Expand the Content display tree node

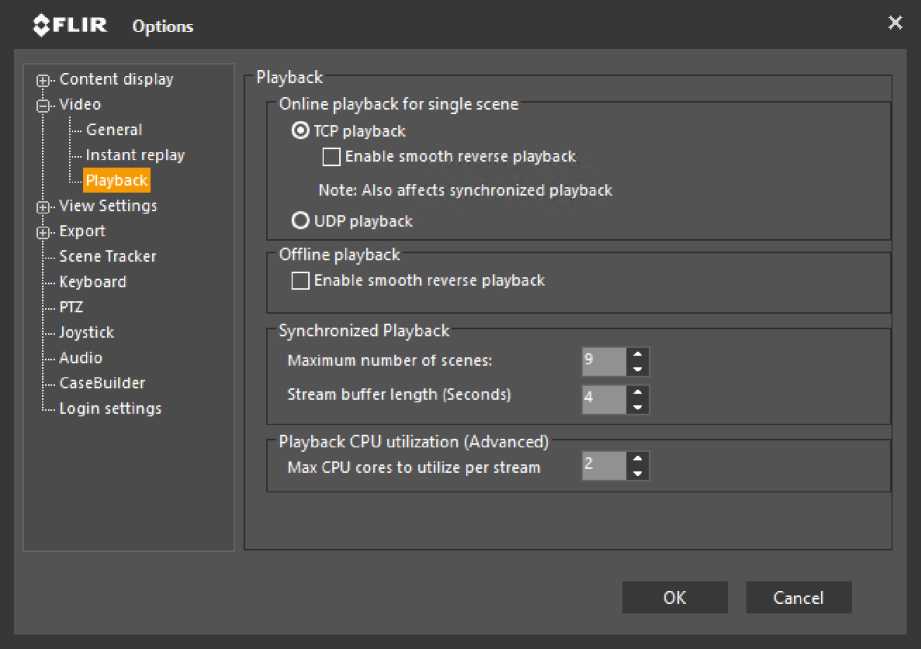coord(43,80)
